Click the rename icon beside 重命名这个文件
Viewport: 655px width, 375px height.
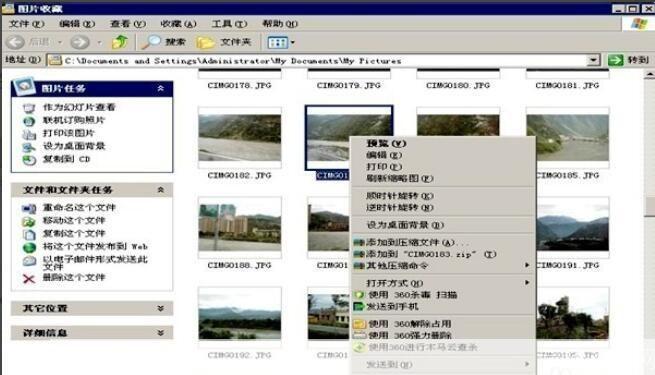point(29,209)
